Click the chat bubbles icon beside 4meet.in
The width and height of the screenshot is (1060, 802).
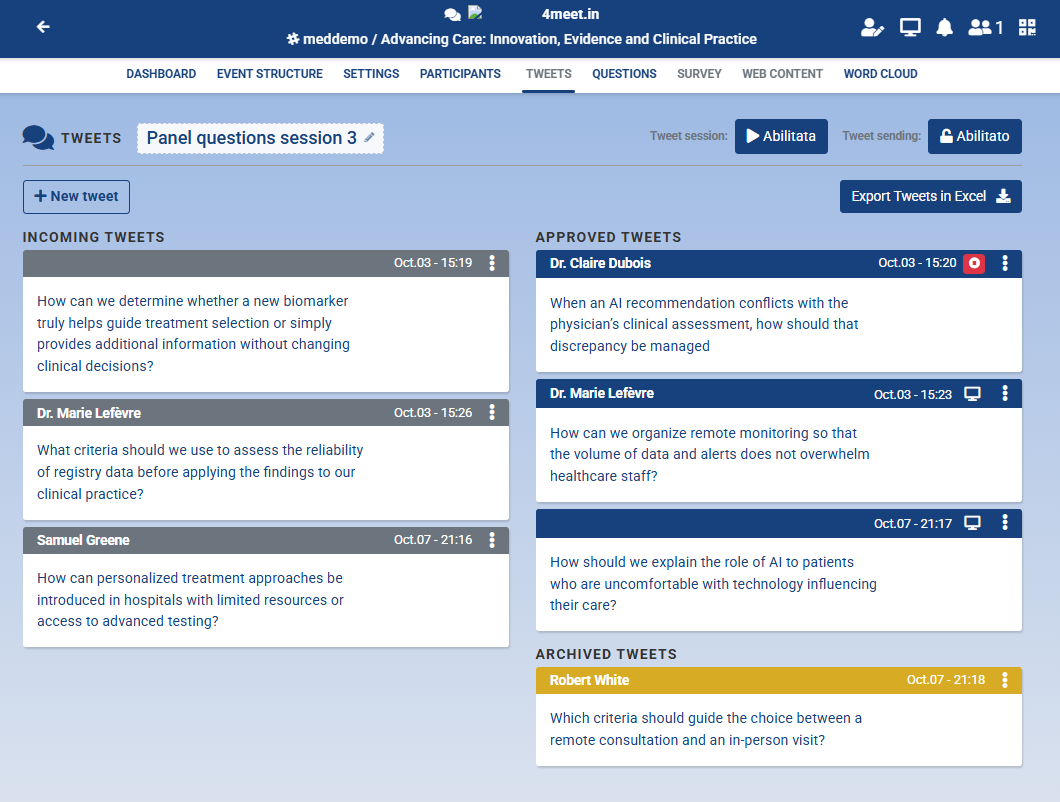pos(452,14)
